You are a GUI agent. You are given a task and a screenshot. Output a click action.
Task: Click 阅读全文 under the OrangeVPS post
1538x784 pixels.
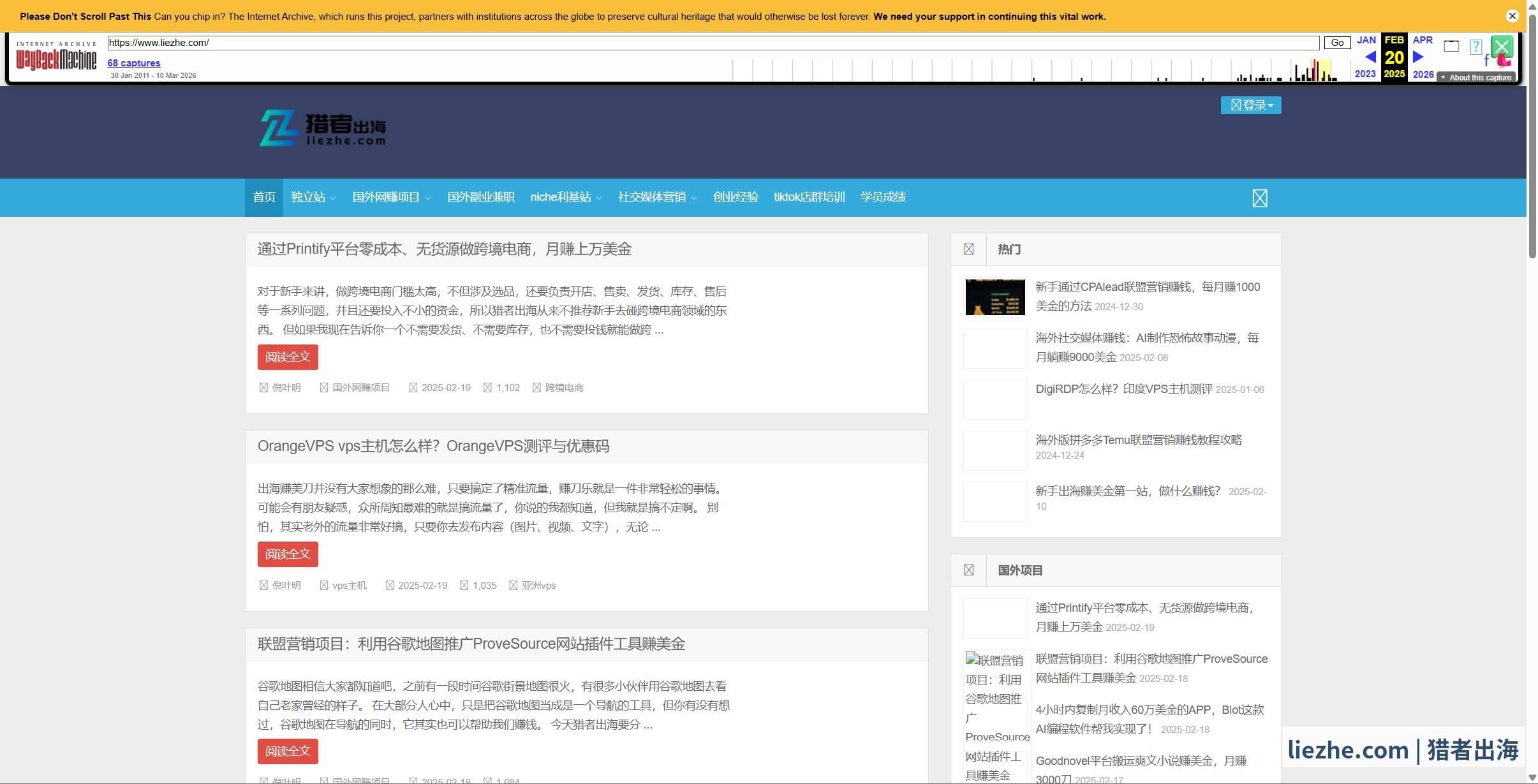pyautogui.click(x=288, y=554)
